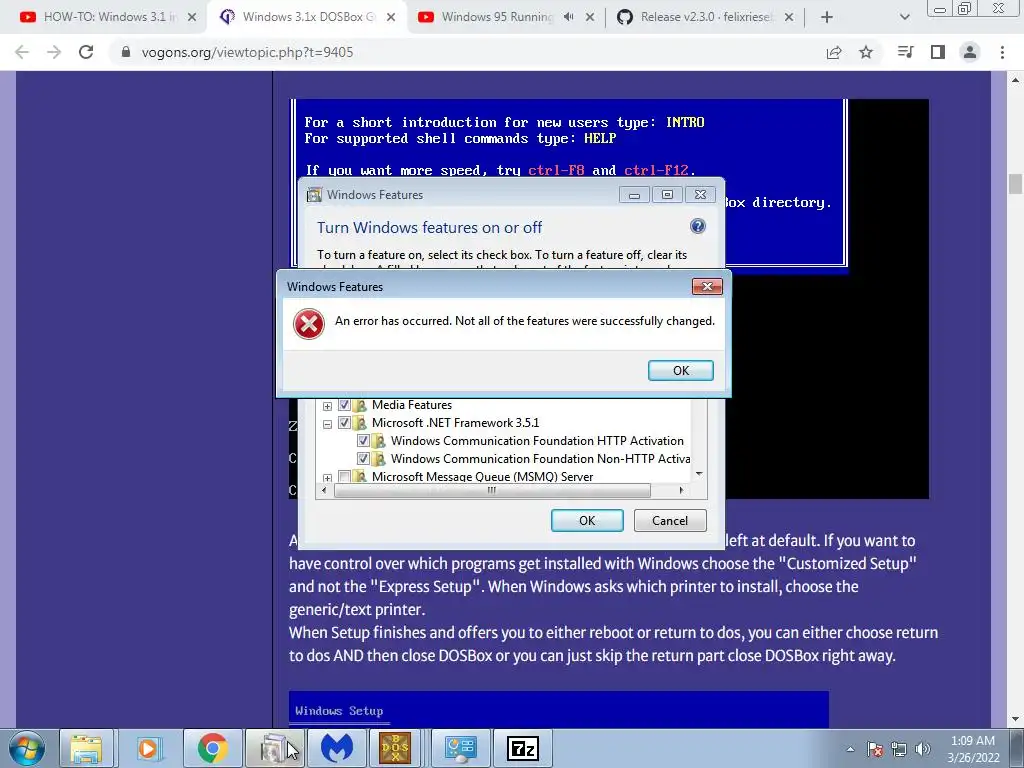
Task: Show hidden tray icons arrow
Action: (850, 749)
